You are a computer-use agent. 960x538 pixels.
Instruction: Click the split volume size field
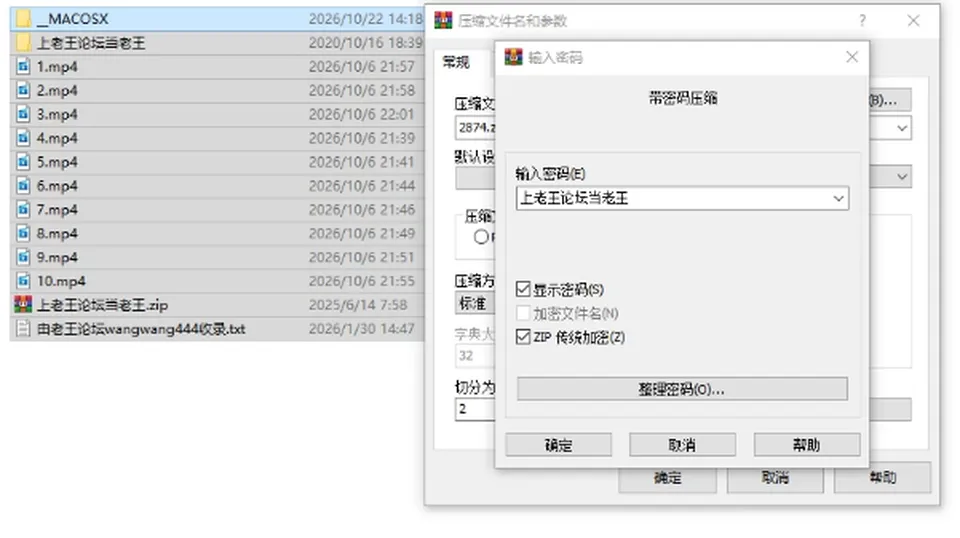(475, 409)
